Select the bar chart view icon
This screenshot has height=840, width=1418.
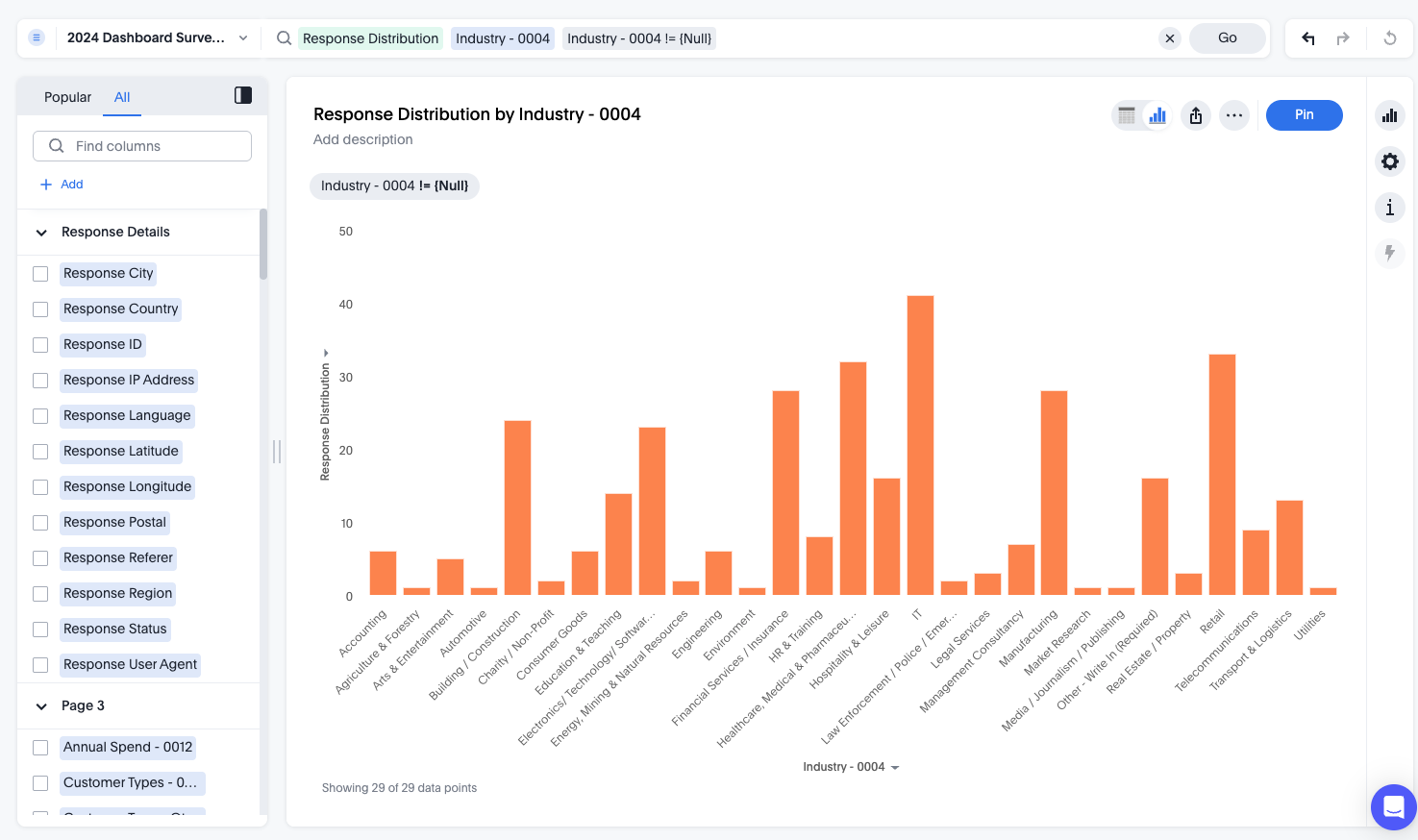point(1157,115)
